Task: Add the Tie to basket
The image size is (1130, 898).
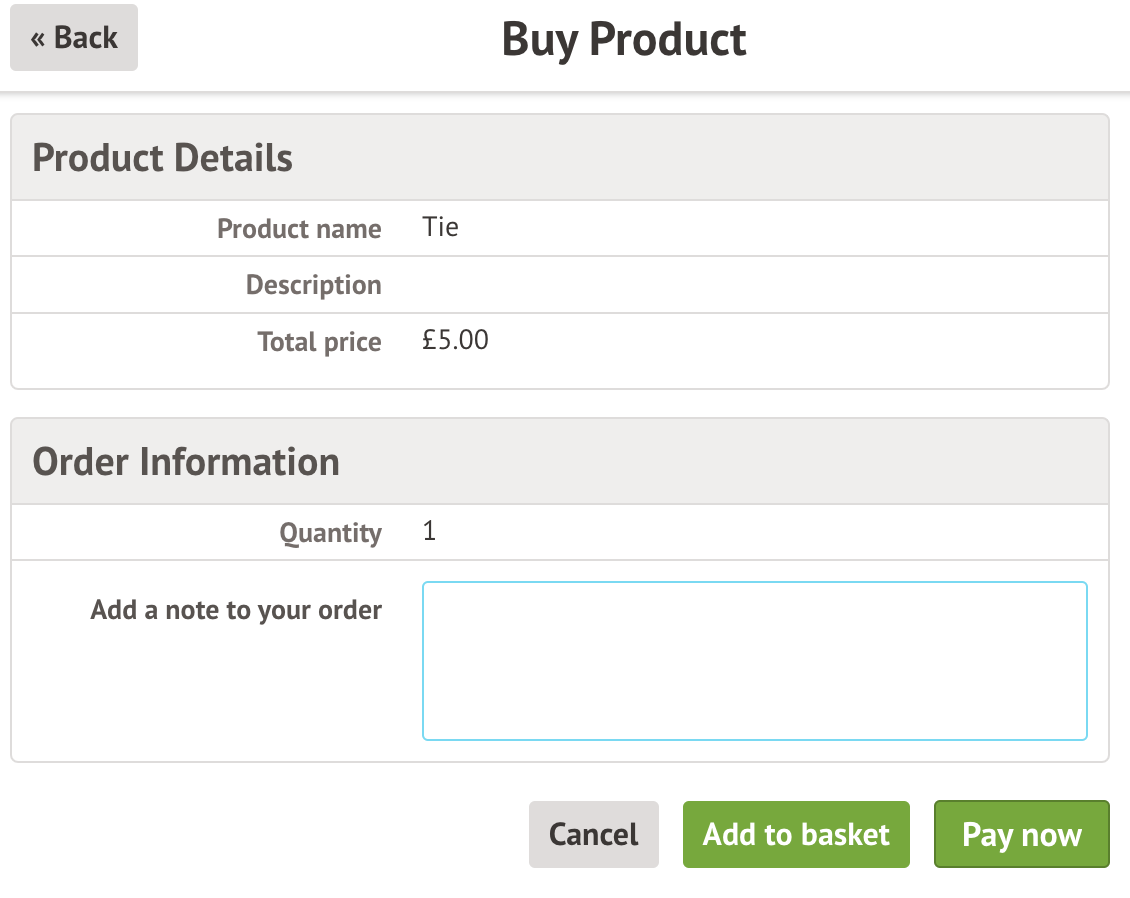Action: pyautogui.click(x=796, y=834)
